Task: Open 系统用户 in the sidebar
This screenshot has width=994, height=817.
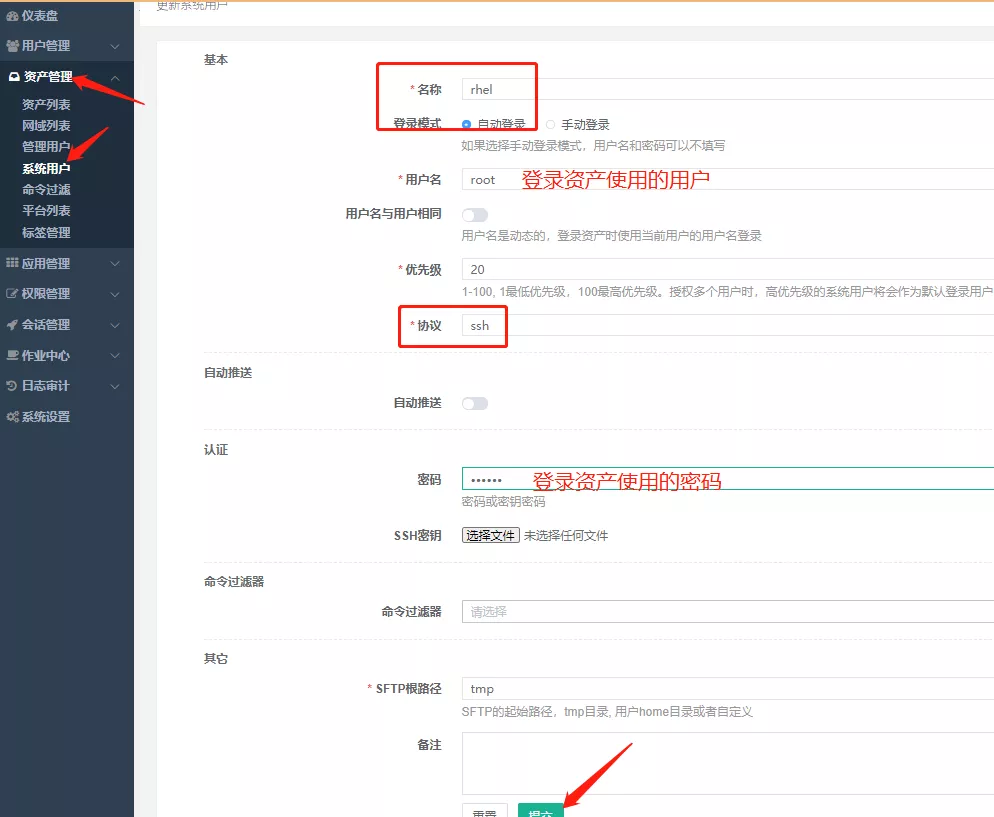Action: (x=46, y=168)
